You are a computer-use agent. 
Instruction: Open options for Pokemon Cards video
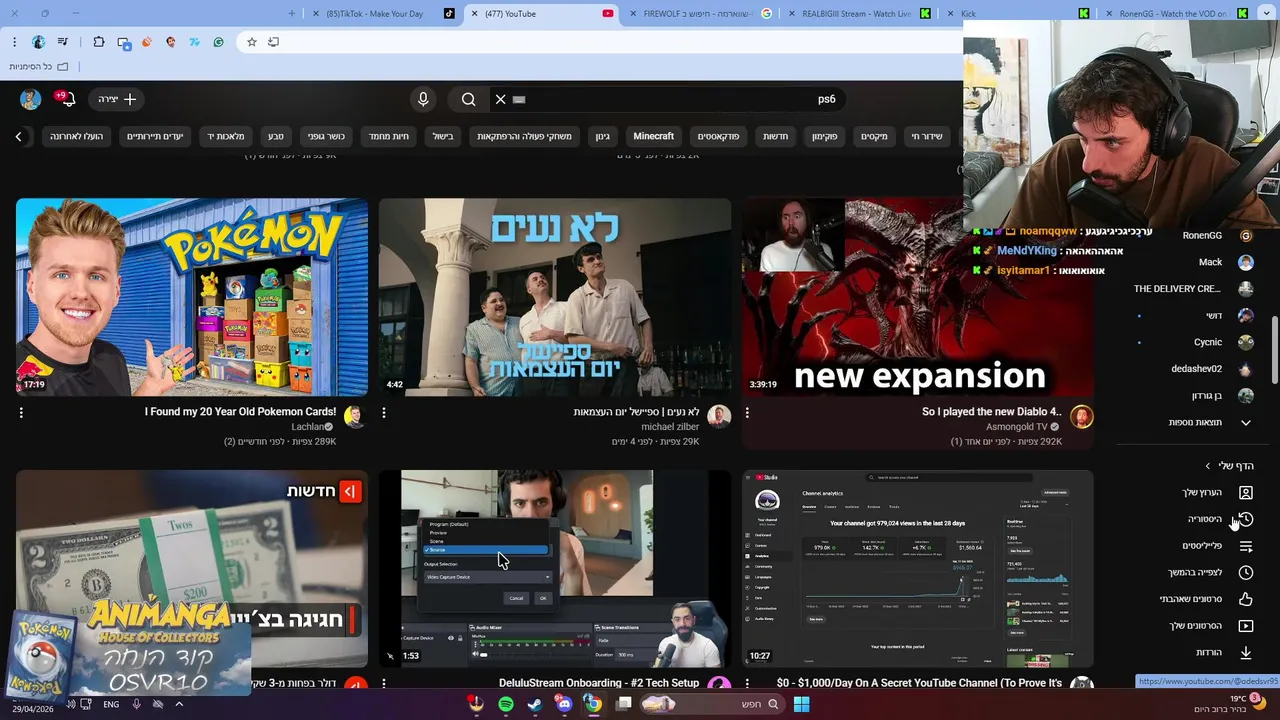(x=21, y=412)
